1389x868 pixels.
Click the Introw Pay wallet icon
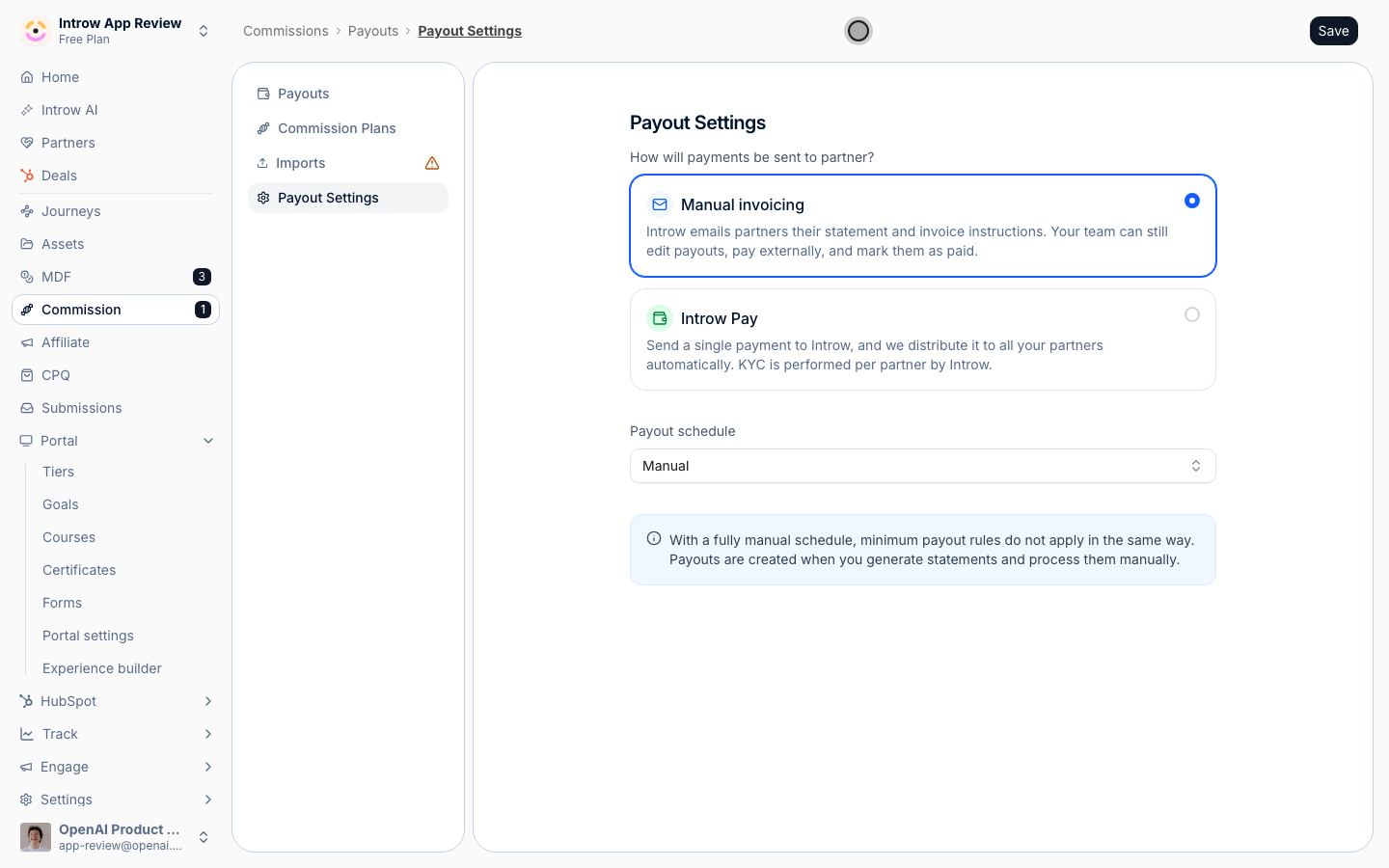[x=660, y=318]
